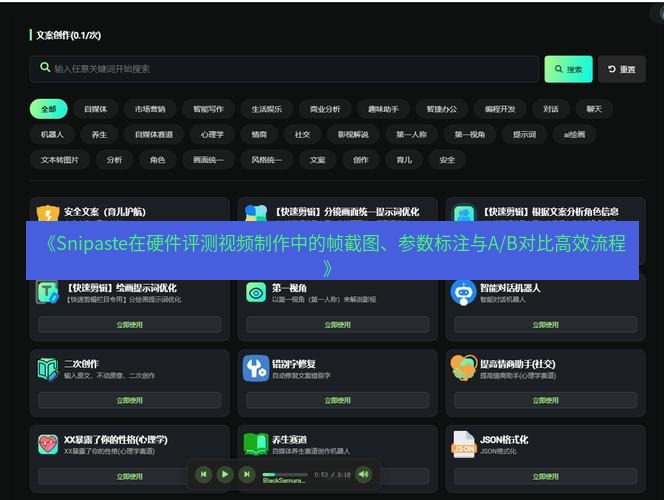This screenshot has height=500, width=664.
Task: Click 立即使用 on the JSON格式化 card
Action: [545, 476]
